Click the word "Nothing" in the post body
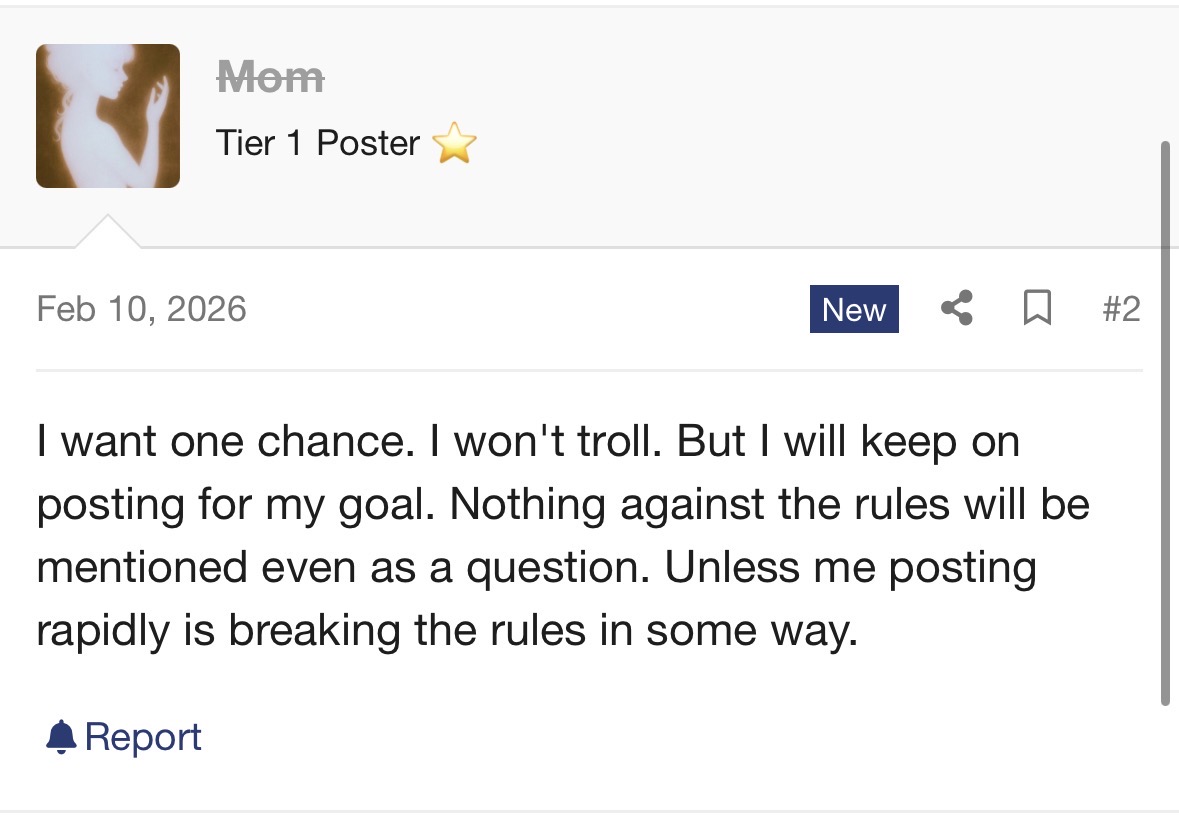This screenshot has height=830, width=1179. (x=528, y=505)
